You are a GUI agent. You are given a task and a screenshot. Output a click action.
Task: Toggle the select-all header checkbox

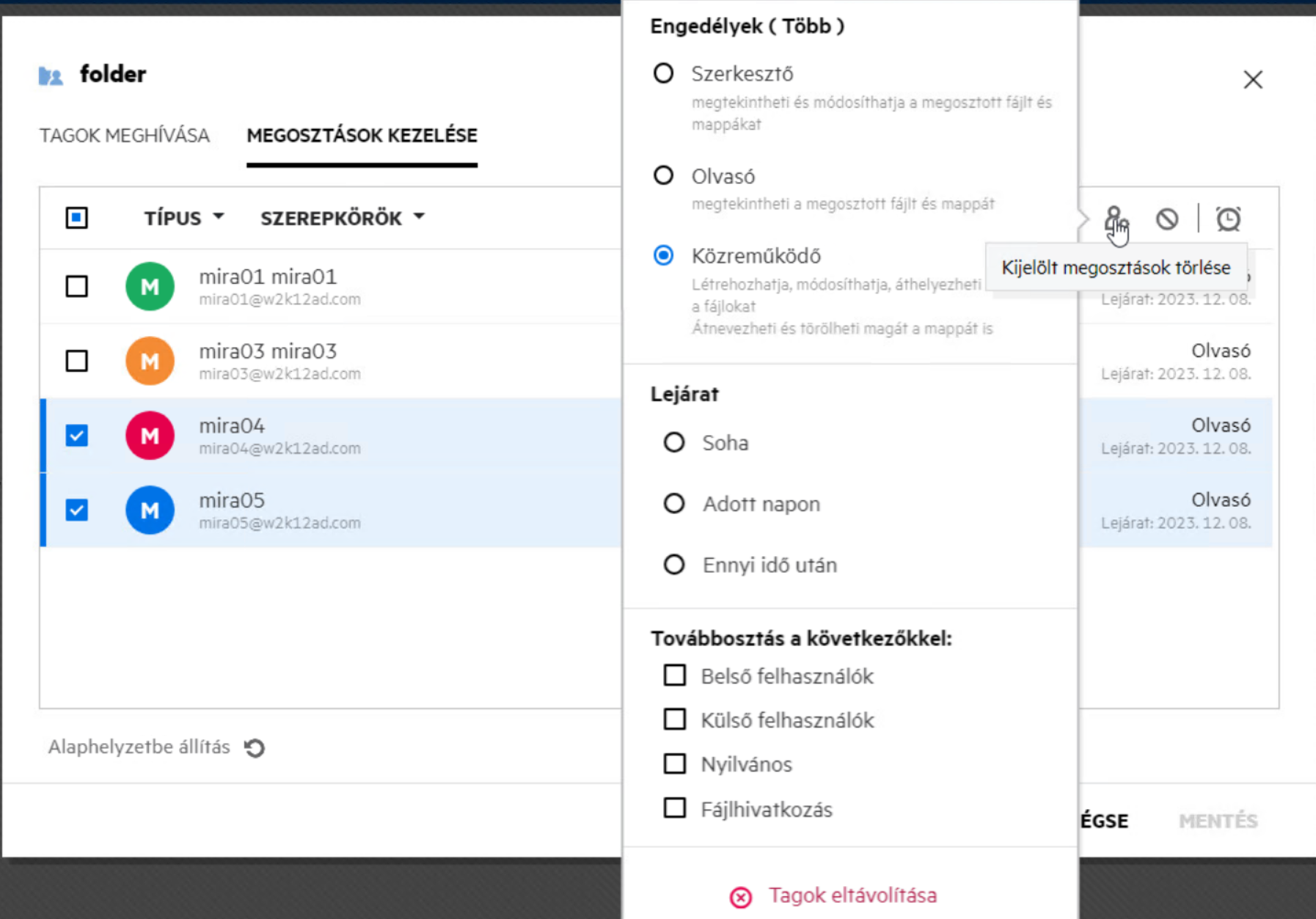[77, 218]
